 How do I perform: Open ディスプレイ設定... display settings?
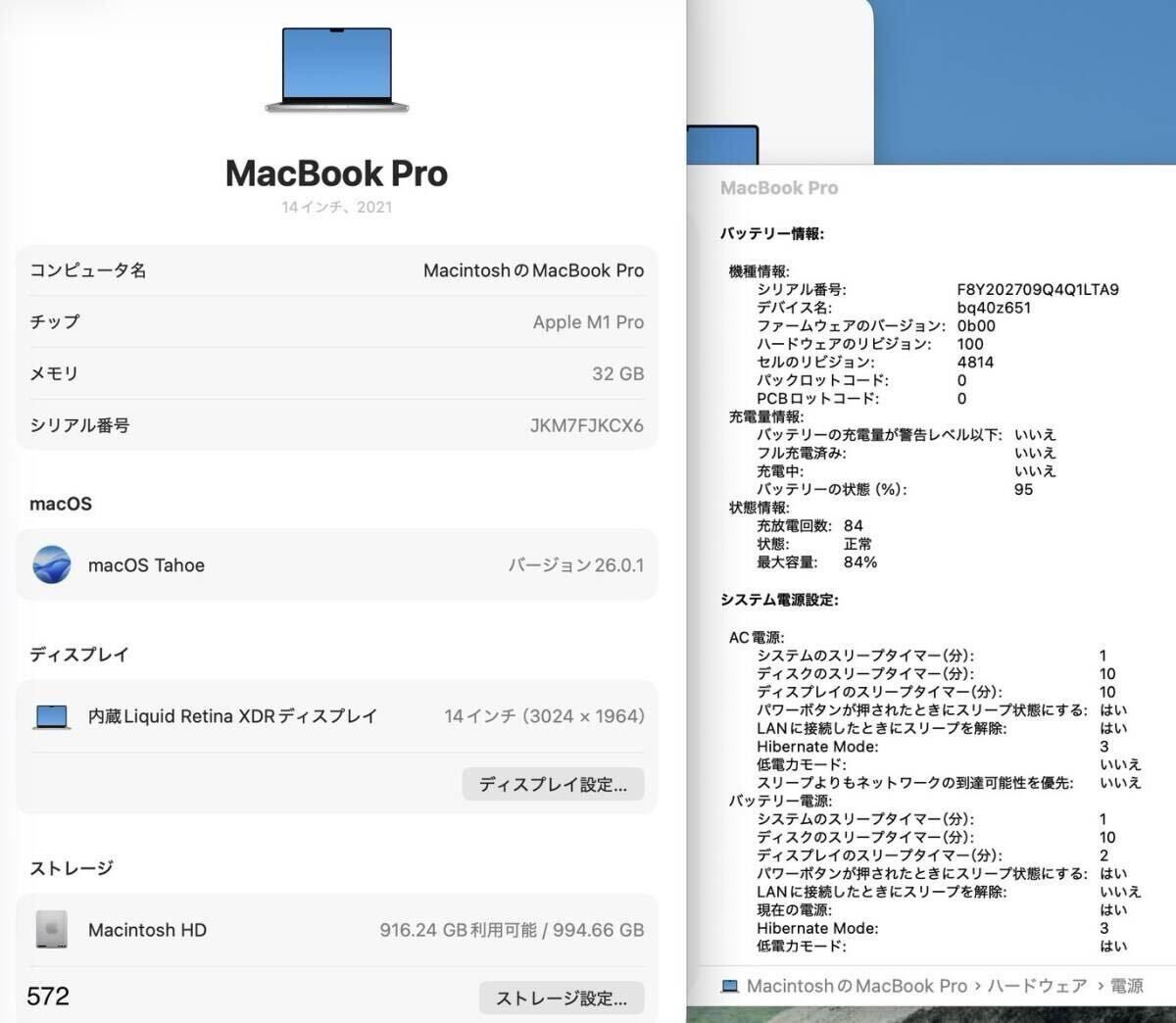[x=553, y=784]
